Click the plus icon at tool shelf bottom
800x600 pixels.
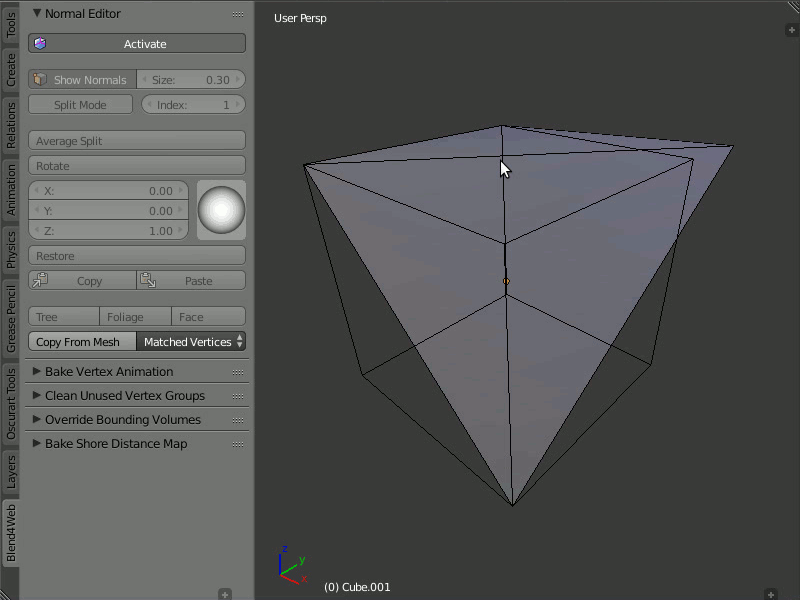[225, 594]
